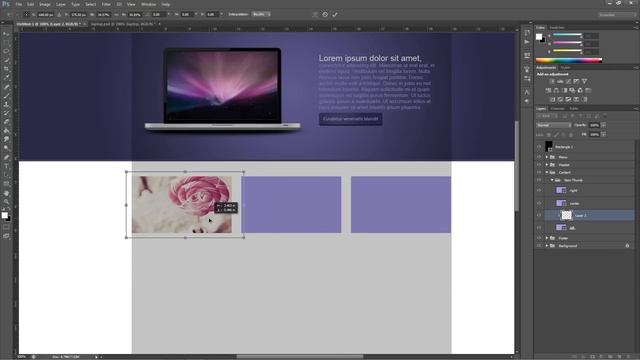Click the reference point location icon

tap(26, 14)
